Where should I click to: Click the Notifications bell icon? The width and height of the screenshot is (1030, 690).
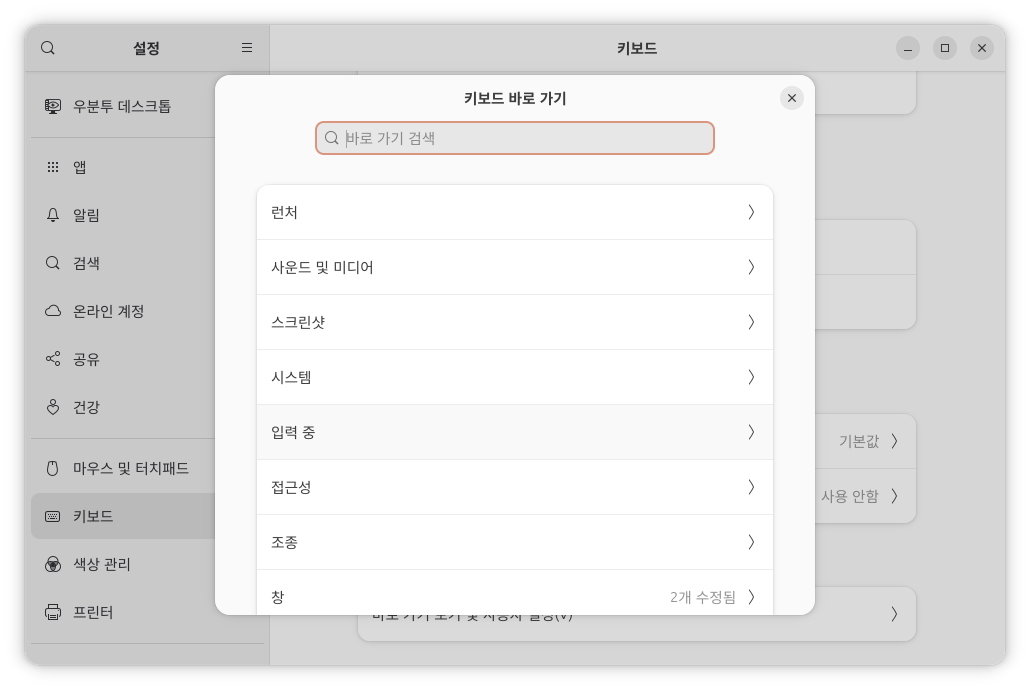click(53, 215)
